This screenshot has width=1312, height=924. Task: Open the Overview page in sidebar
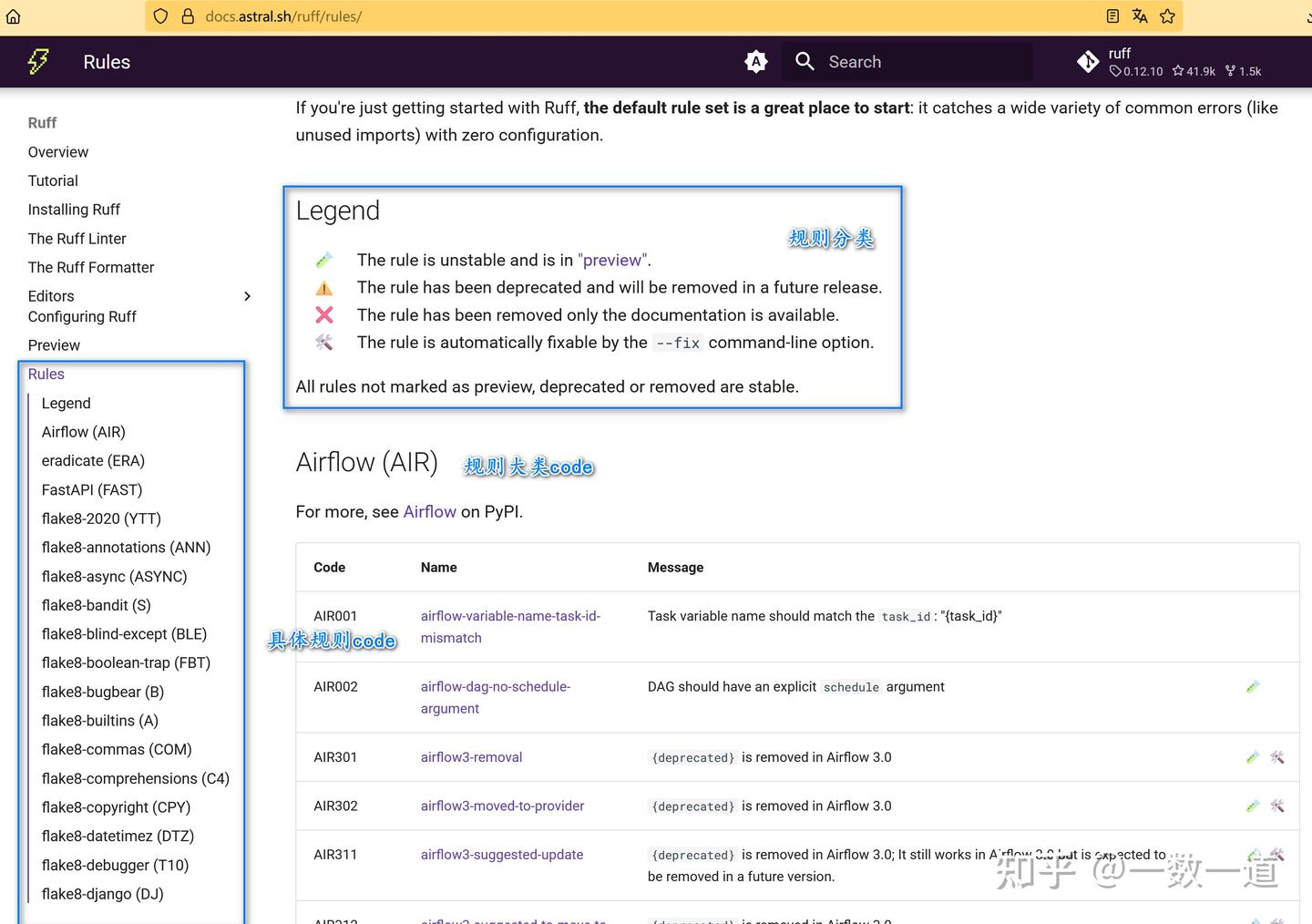click(x=58, y=152)
